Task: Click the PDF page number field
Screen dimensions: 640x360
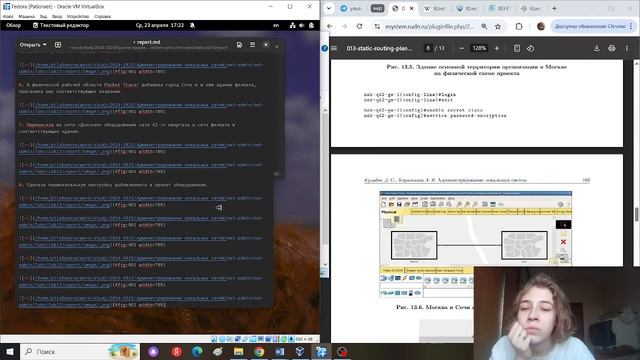Action: (428, 48)
